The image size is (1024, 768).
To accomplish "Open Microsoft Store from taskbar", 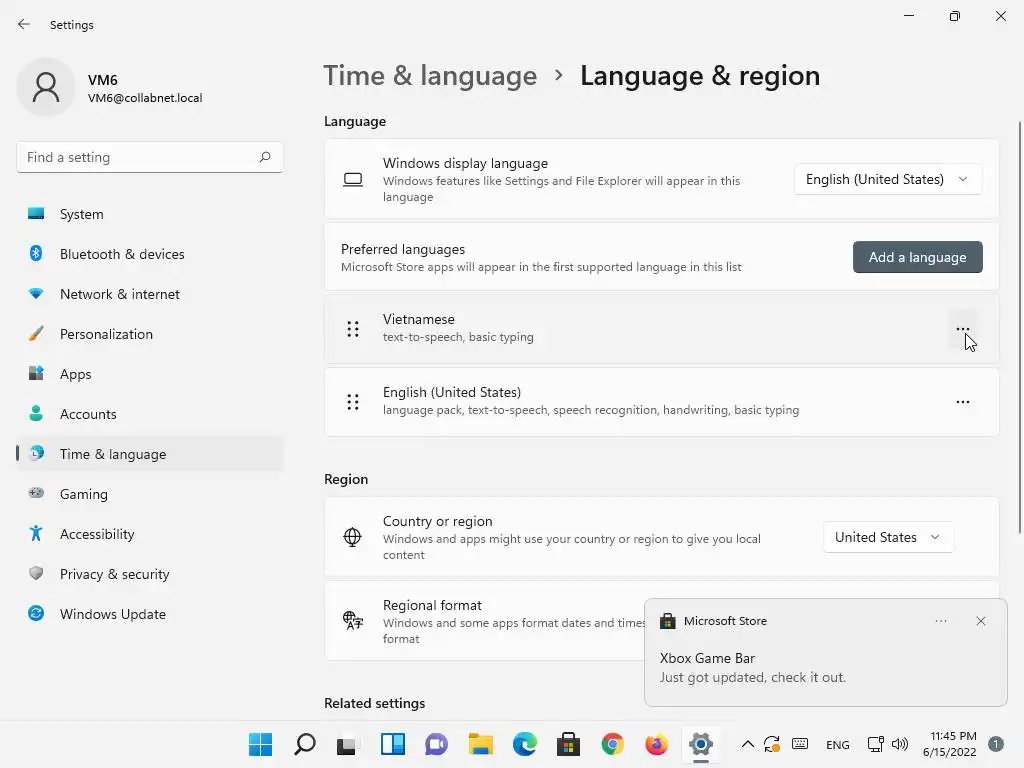I will pos(568,744).
